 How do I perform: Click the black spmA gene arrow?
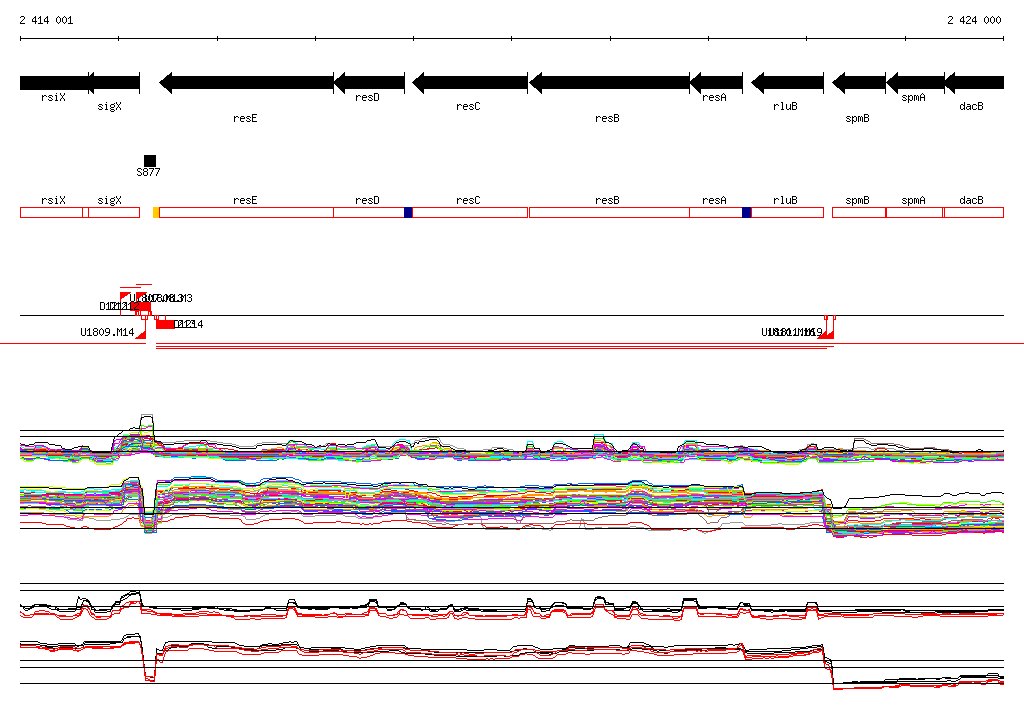(914, 82)
